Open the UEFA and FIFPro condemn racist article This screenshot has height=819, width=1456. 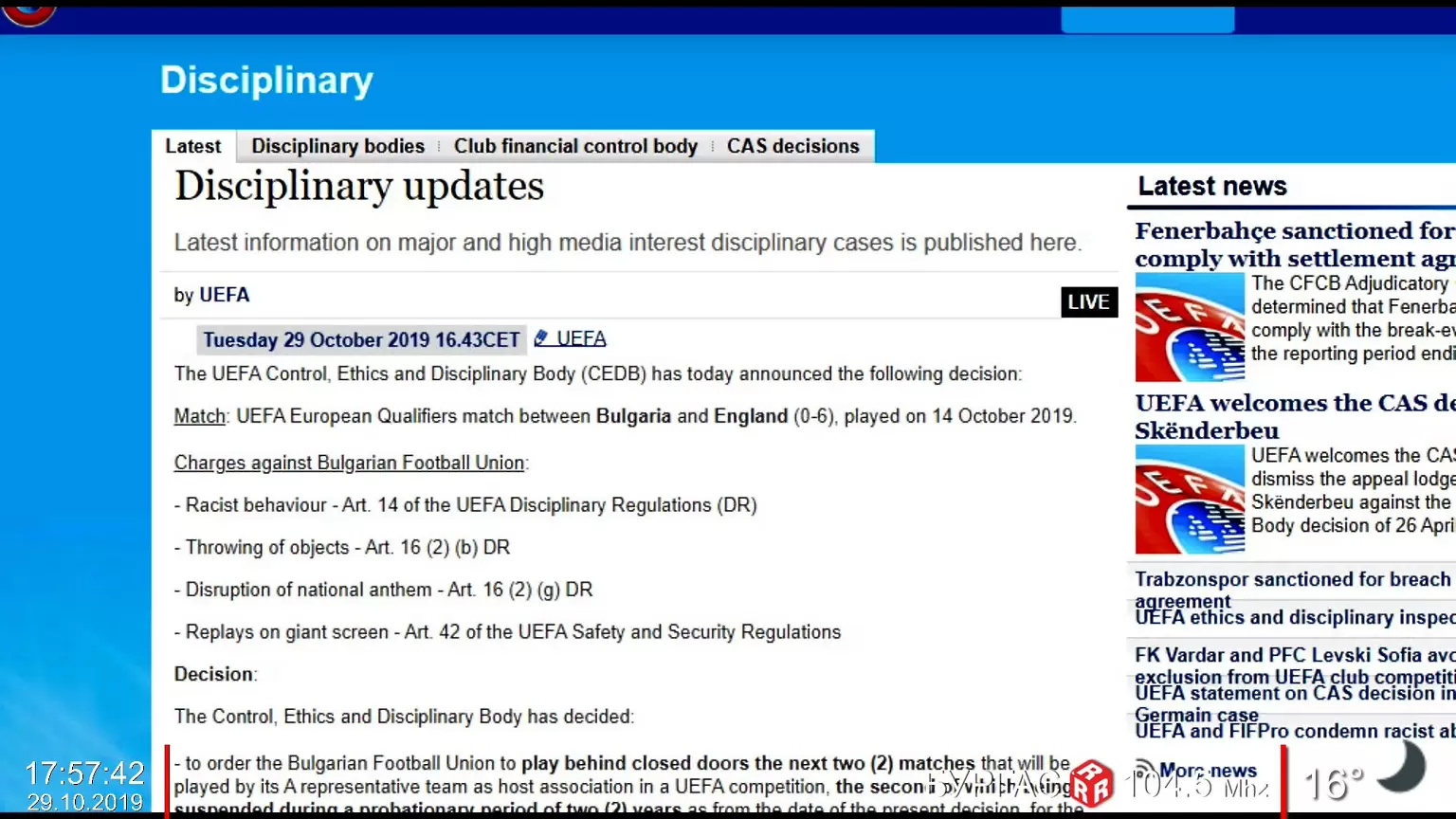tap(1295, 731)
